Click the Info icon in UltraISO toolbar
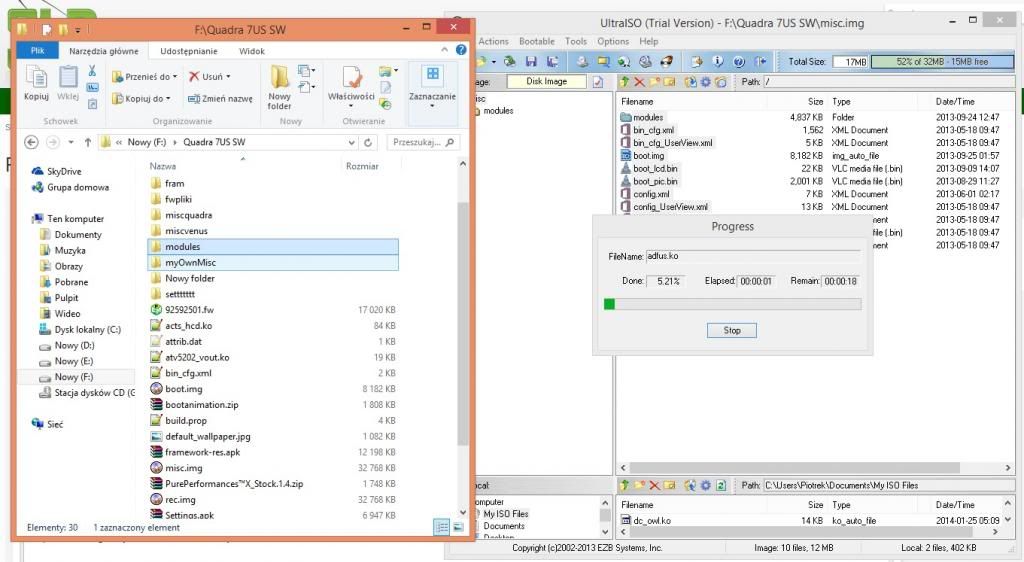 tap(718, 61)
